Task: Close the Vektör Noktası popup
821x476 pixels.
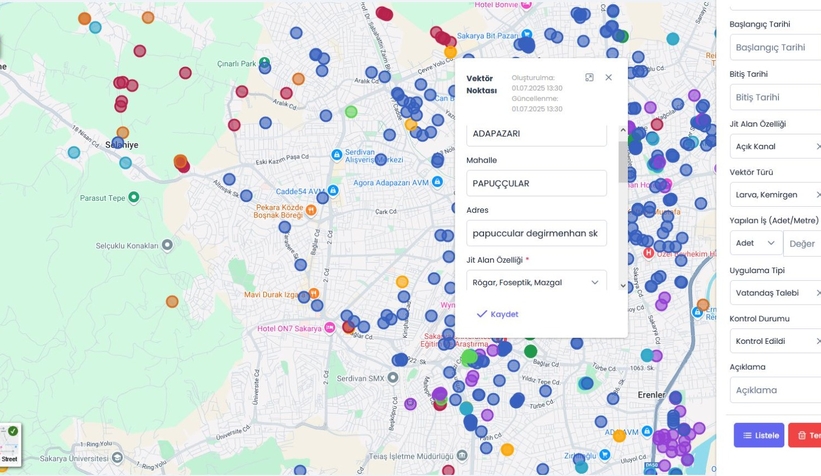Action: tap(608, 77)
